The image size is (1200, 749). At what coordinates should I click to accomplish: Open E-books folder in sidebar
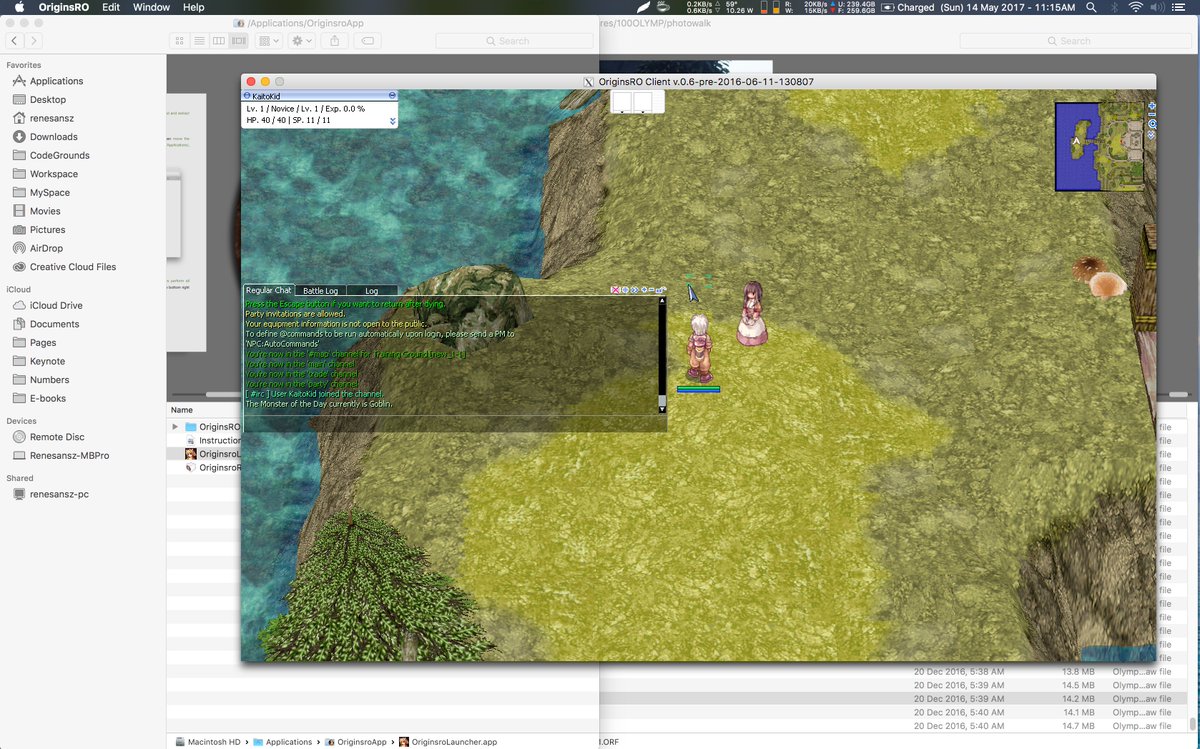(x=48, y=399)
